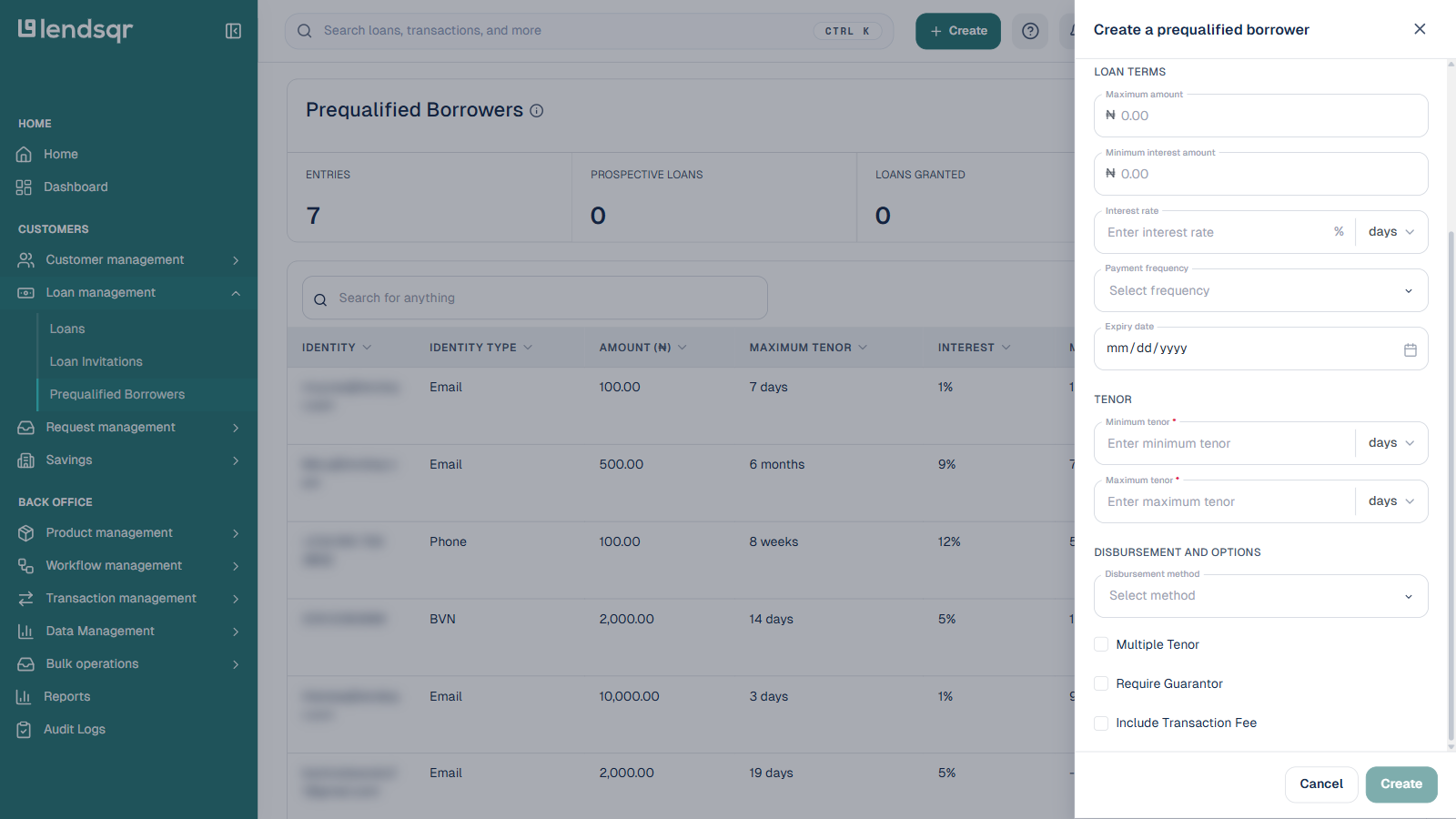Expand the Customer management chevron
The height and width of the screenshot is (819, 1456).
pyautogui.click(x=236, y=260)
